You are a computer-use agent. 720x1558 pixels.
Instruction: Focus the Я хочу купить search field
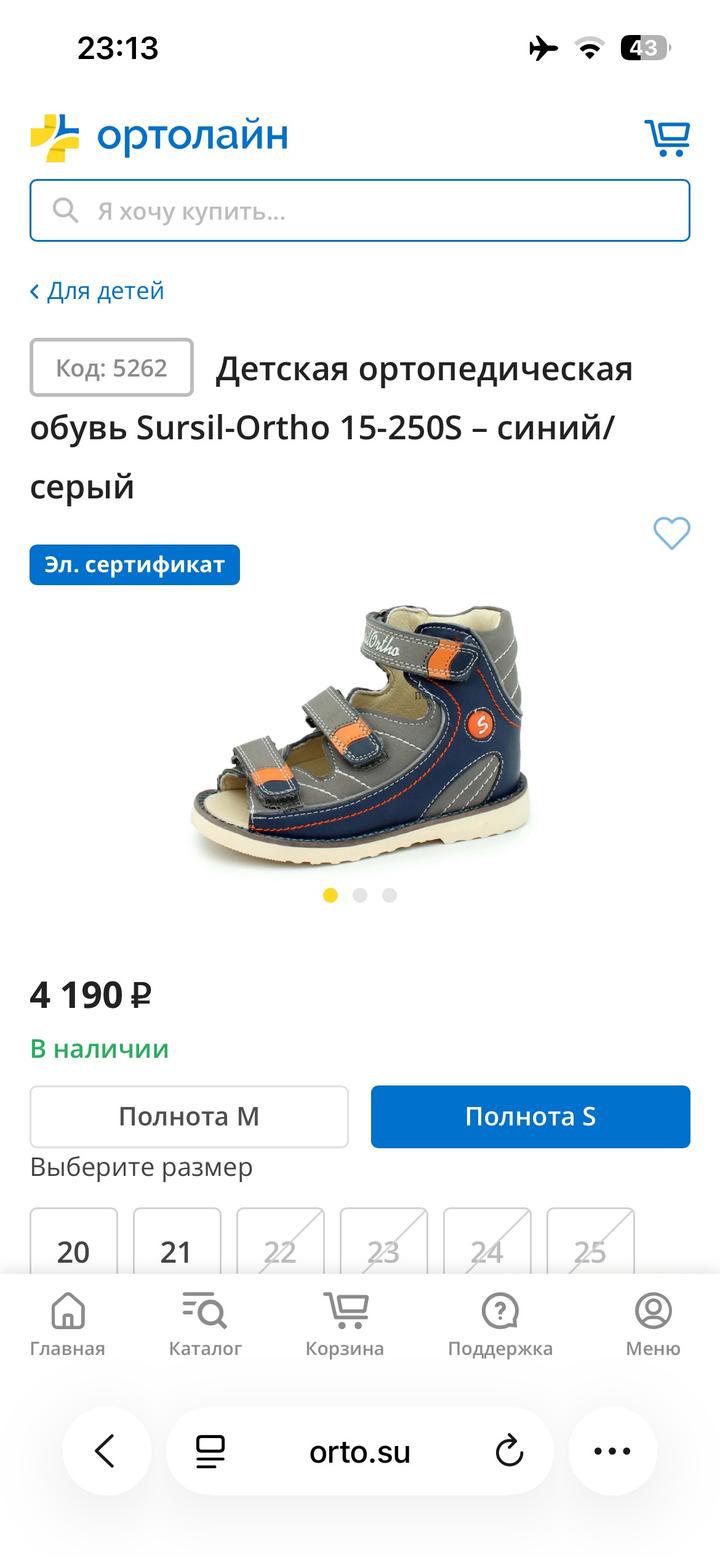click(x=360, y=210)
